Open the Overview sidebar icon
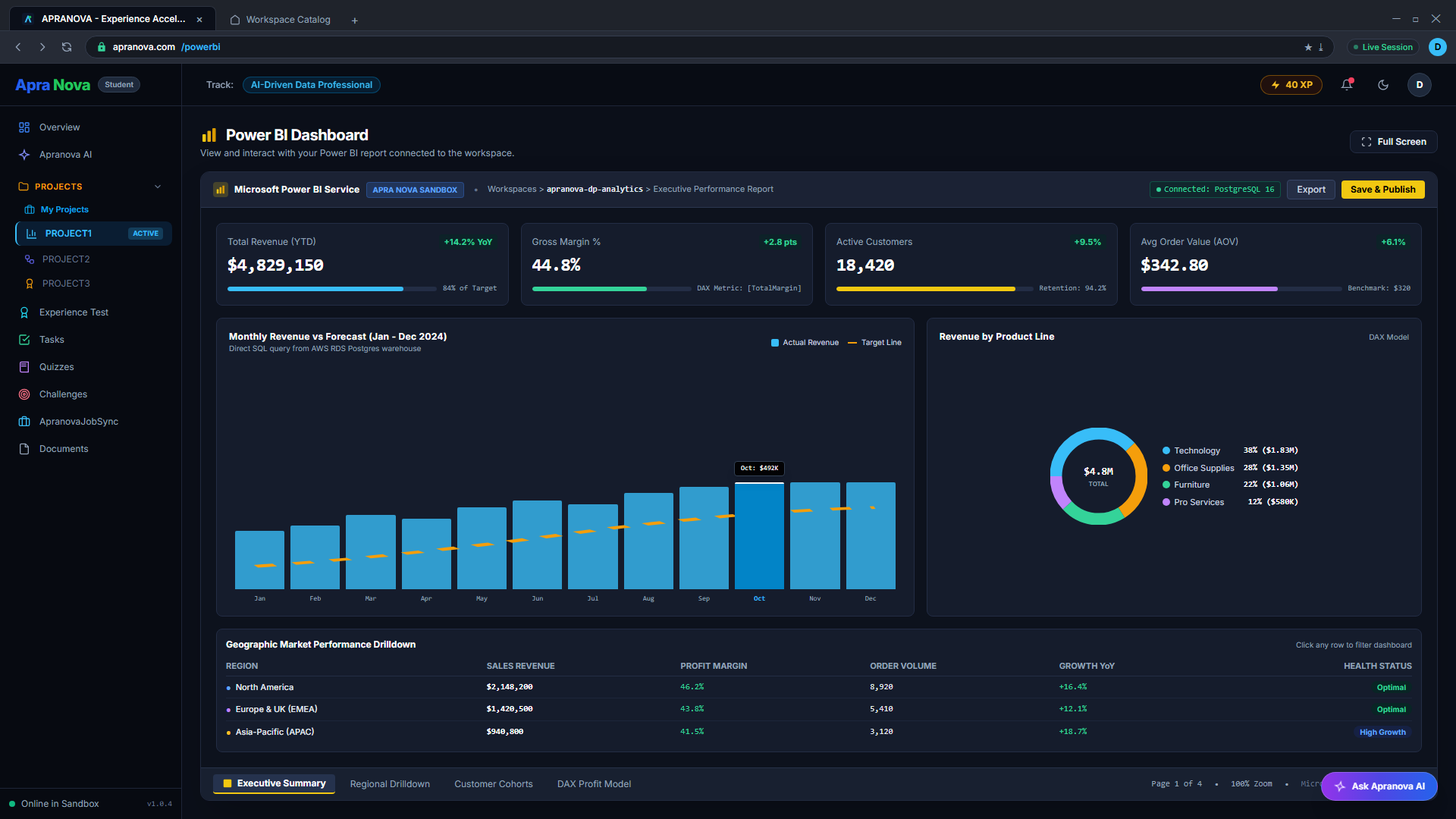This screenshot has height=819, width=1456. [24, 127]
